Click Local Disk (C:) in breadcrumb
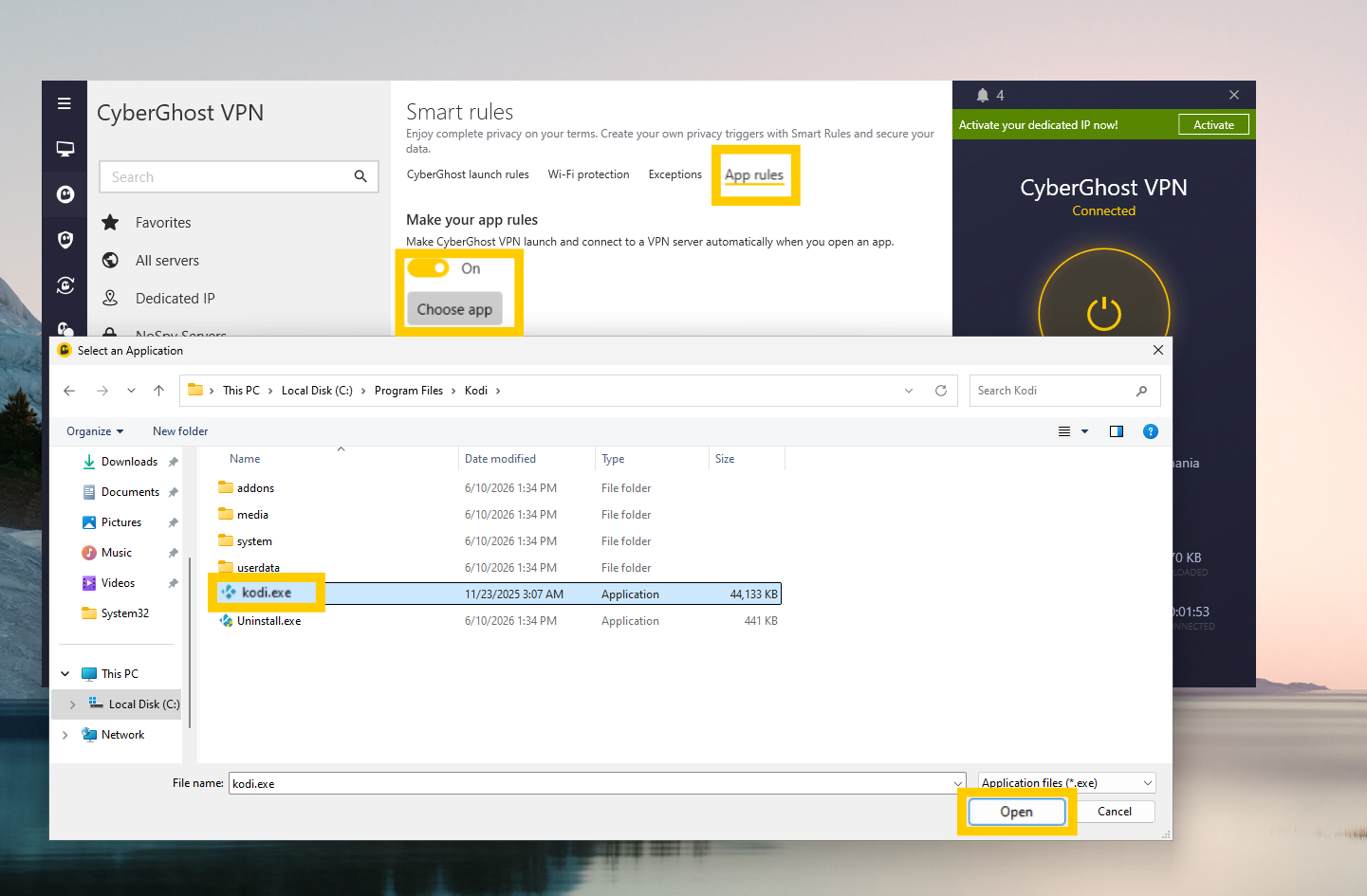Screen dimensions: 1367x896 tap(317, 391)
